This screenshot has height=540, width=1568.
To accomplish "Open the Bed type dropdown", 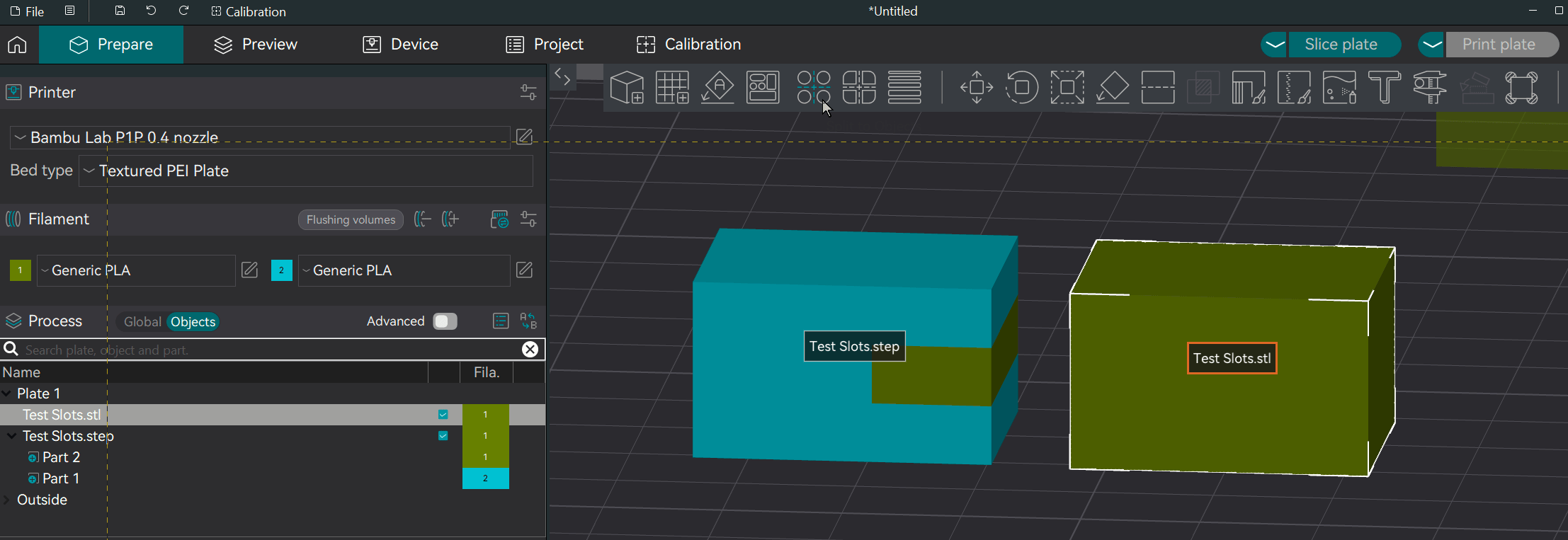I will (305, 171).
